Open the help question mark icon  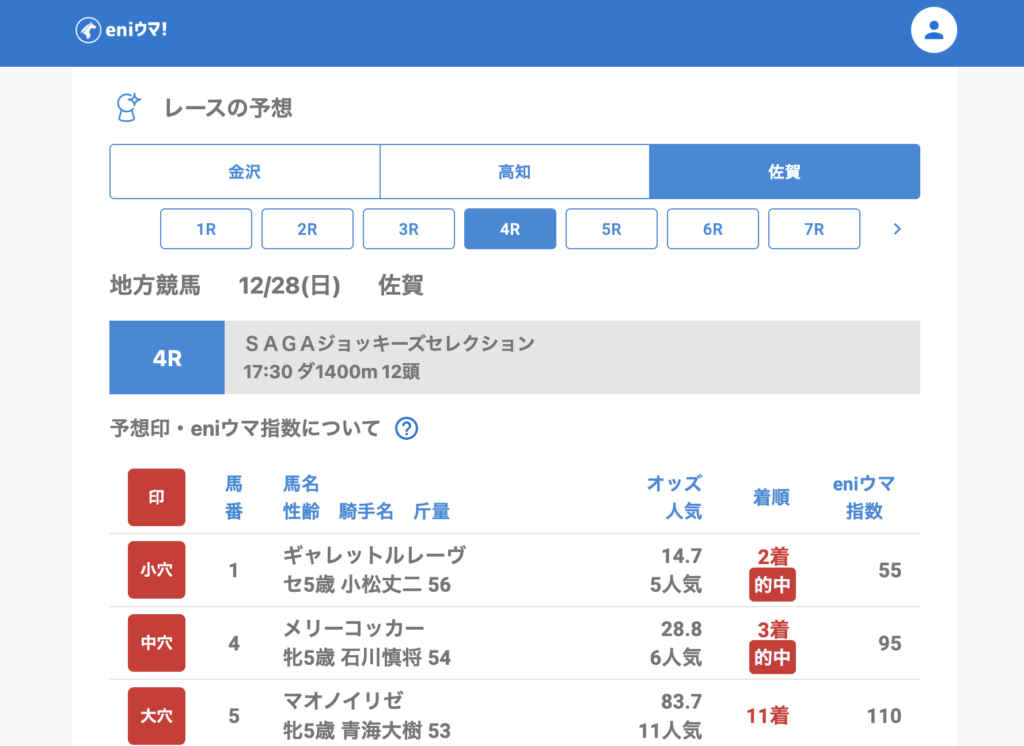pyautogui.click(x=406, y=429)
